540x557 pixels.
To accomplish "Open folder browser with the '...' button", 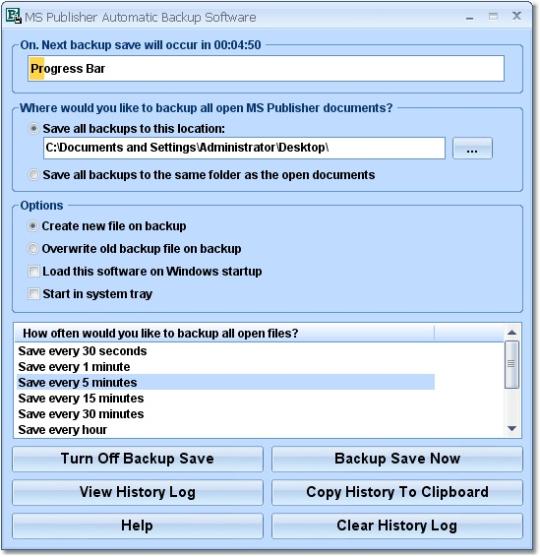I will click(x=472, y=148).
